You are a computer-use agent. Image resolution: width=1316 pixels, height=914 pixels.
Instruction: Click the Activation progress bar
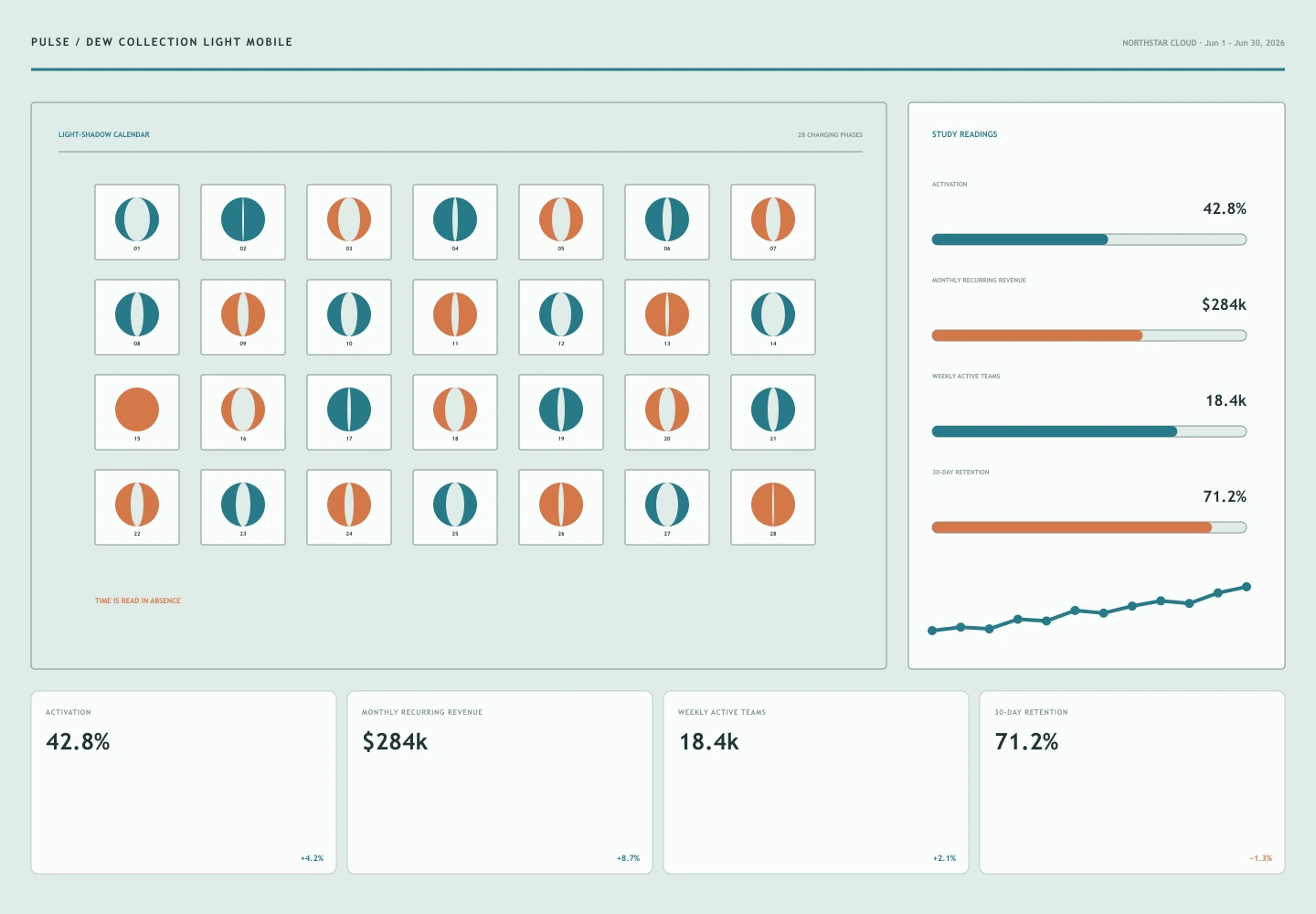click(x=1089, y=239)
